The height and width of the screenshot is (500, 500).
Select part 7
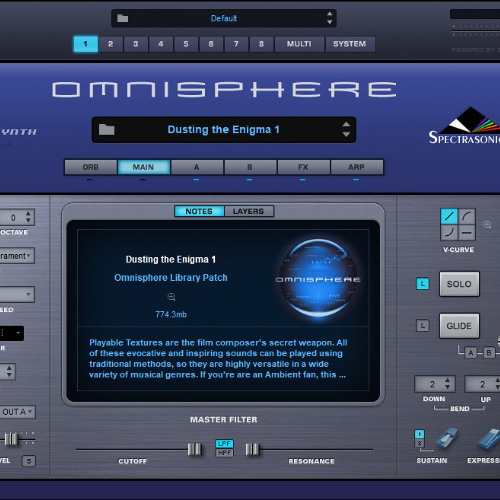coord(236,44)
